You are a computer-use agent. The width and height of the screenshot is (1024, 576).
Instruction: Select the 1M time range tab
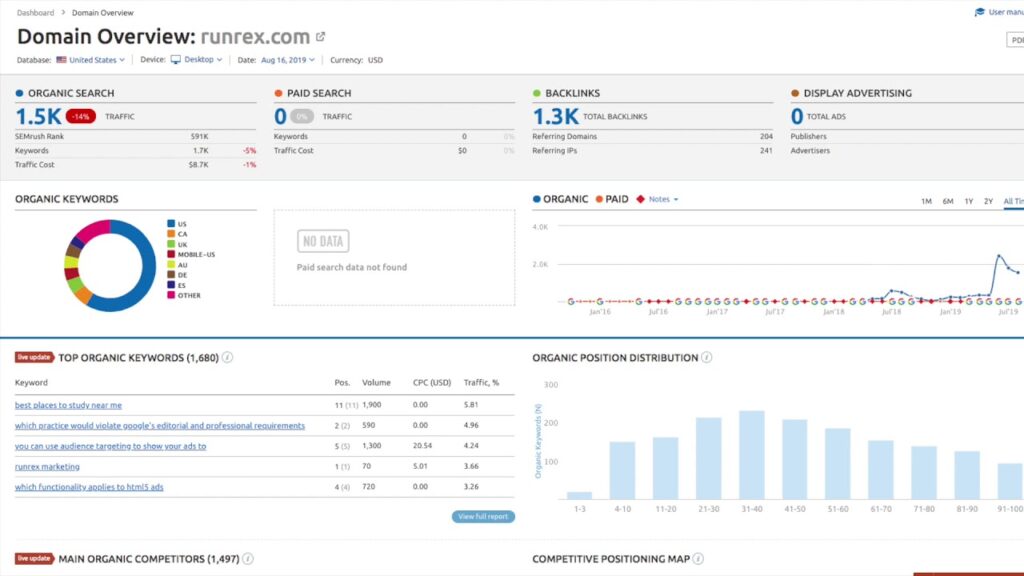(x=926, y=201)
